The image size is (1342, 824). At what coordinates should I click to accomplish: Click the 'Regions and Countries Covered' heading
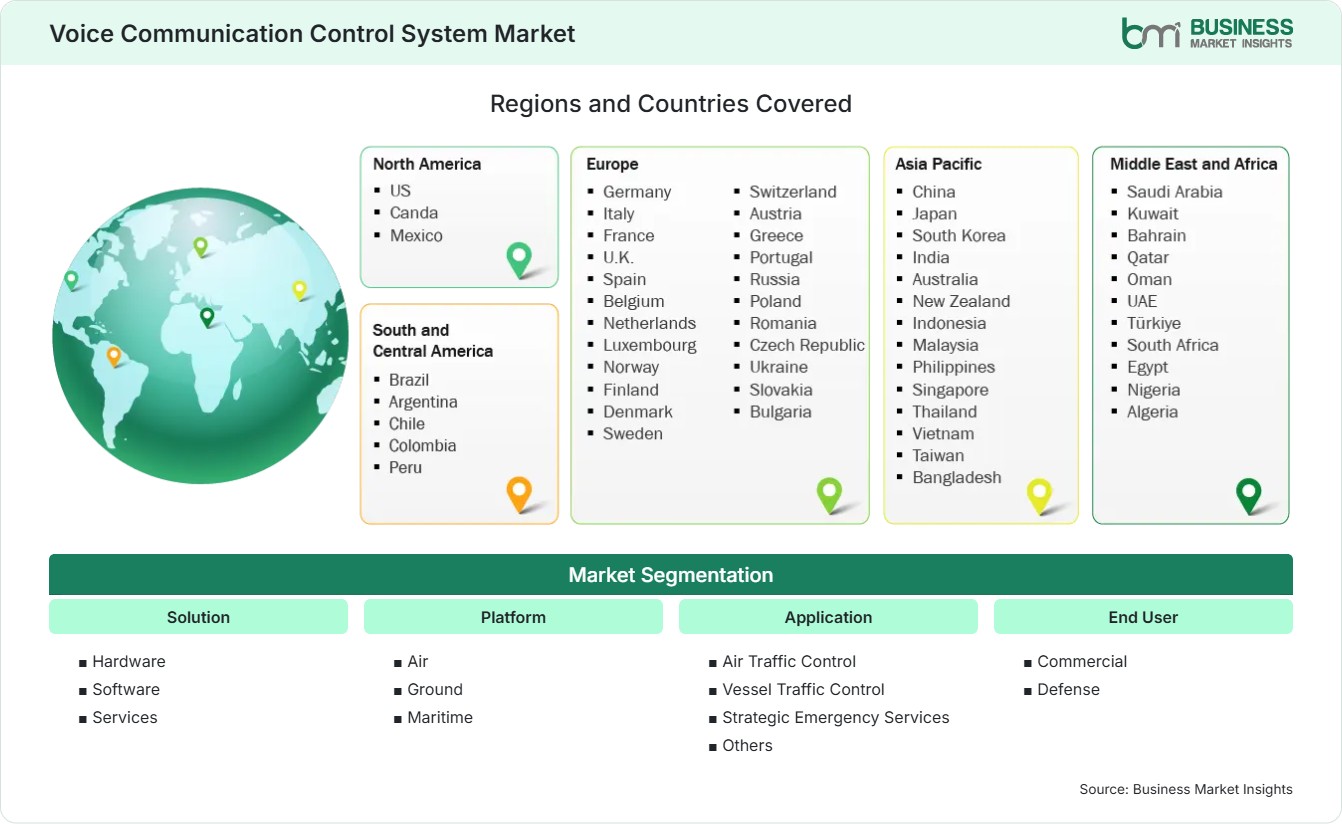coord(671,104)
